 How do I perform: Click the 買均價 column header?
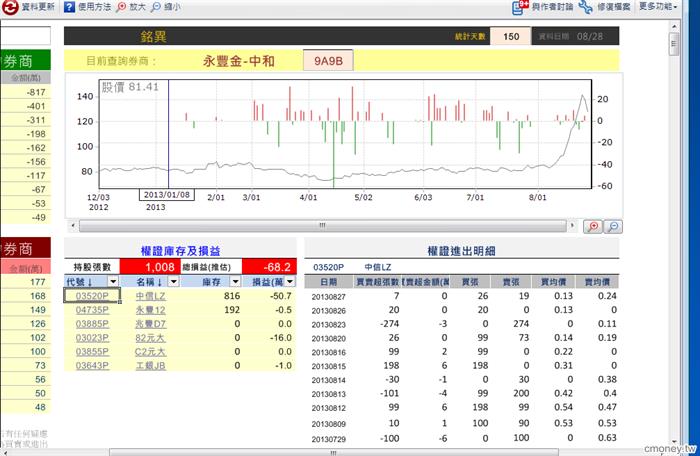(553, 282)
